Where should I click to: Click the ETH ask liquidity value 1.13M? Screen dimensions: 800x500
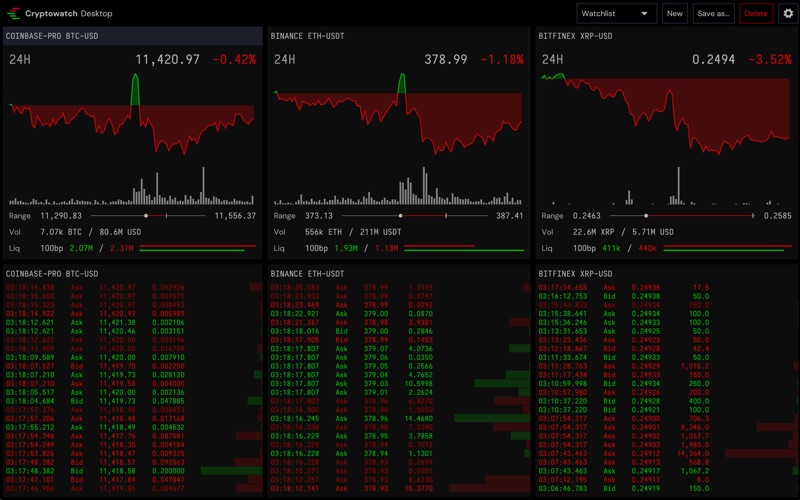387,248
